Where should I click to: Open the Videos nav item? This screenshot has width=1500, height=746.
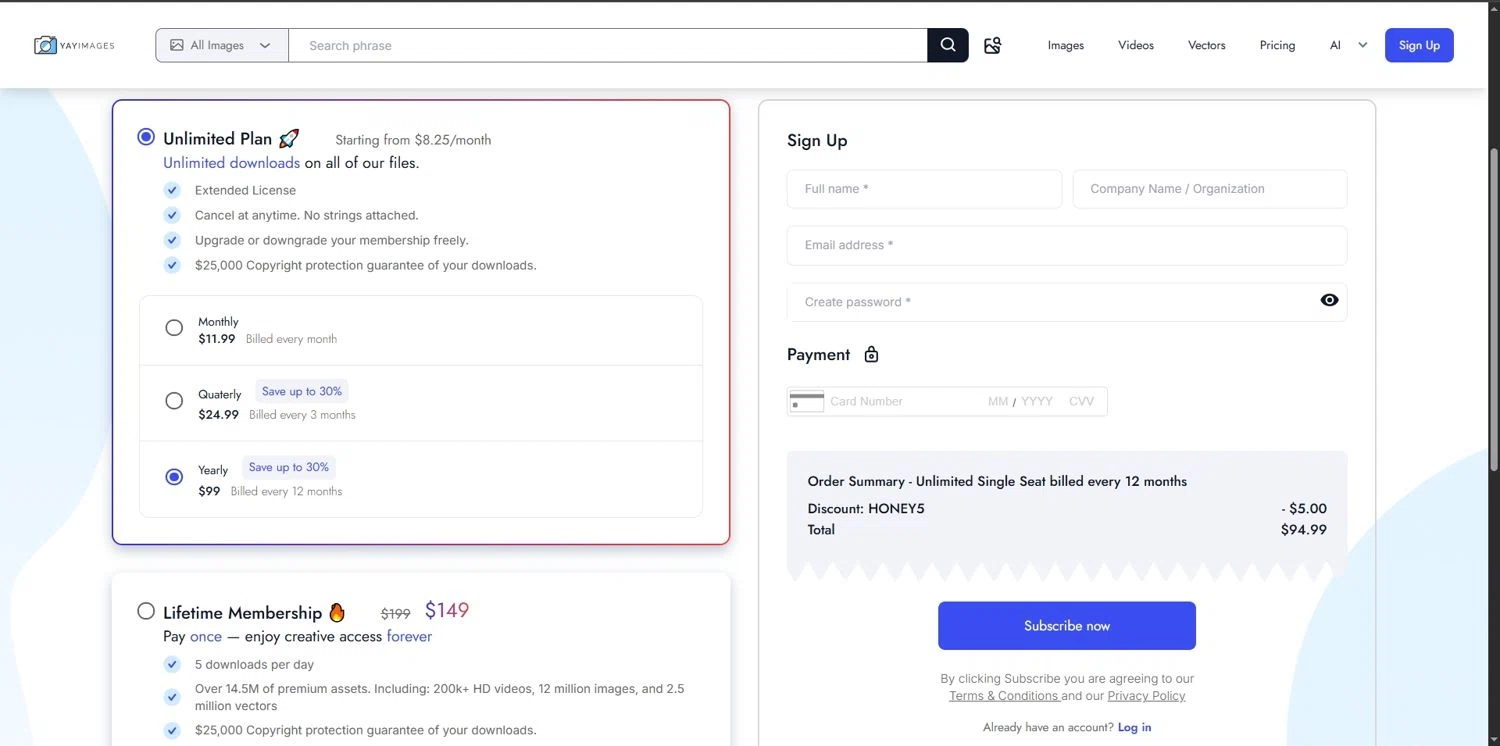[x=1136, y=45]
